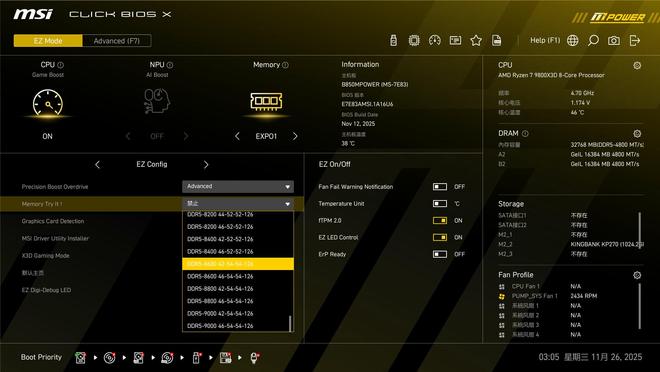The height and width of the screenshot is (372, 660).
Task: Click info icon next to NPU label
Action: click(x=170, y=65)
